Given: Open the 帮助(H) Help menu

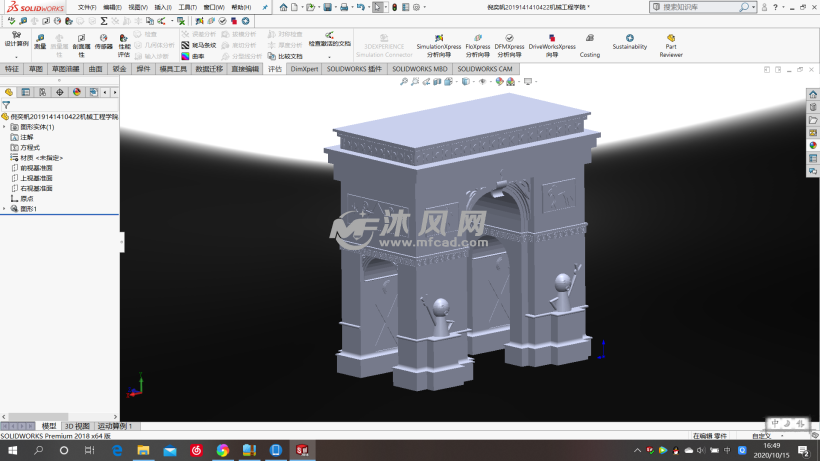Looking at the screenshot, I should coord(241,7).
